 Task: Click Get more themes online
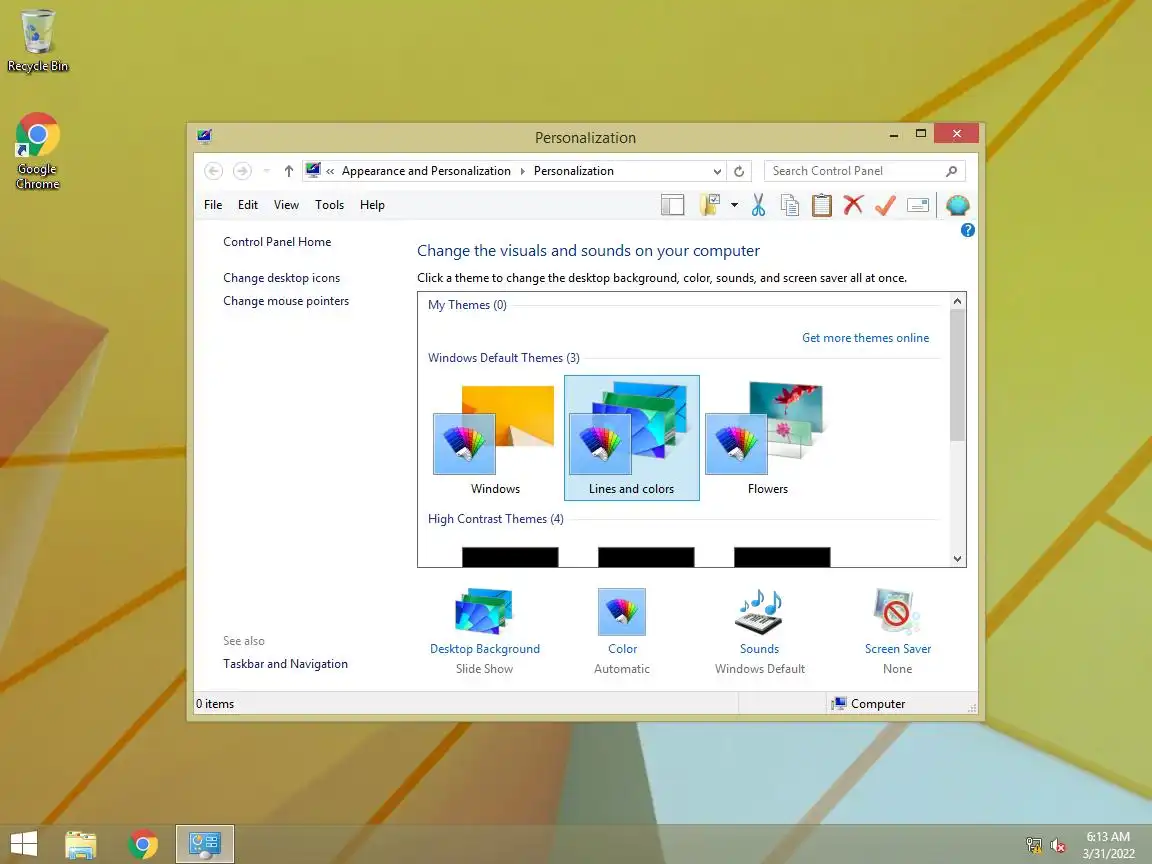coord(865,338)
